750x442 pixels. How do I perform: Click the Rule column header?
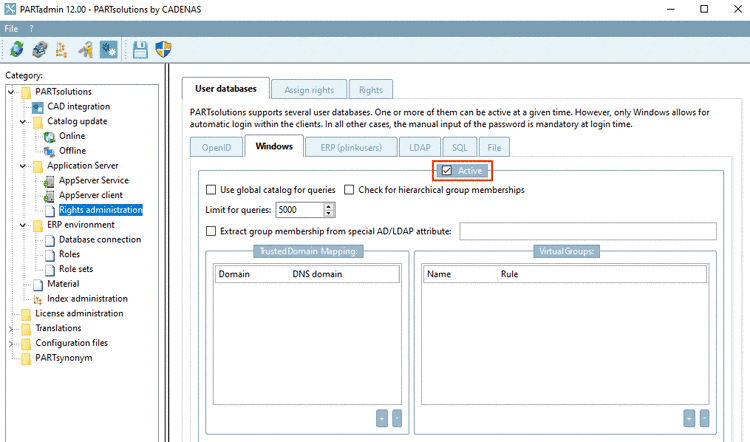tap(602, 274)
